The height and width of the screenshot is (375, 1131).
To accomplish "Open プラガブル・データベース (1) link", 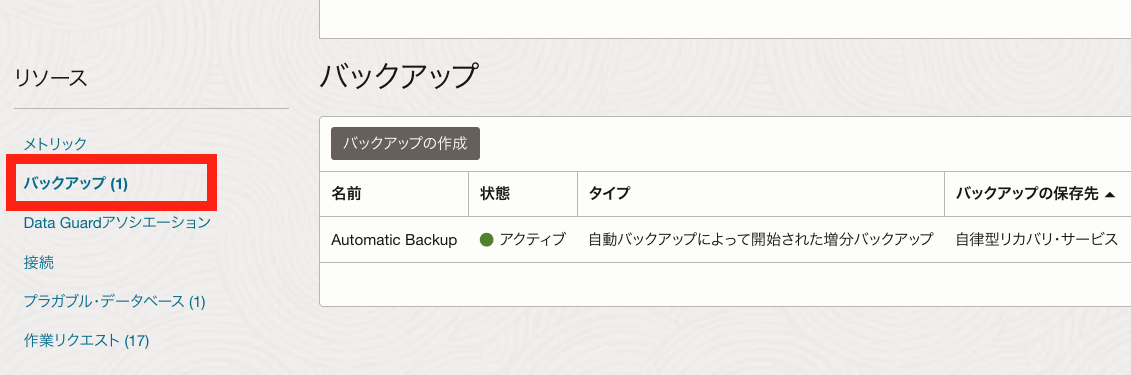I will click(x=115, y=301).
